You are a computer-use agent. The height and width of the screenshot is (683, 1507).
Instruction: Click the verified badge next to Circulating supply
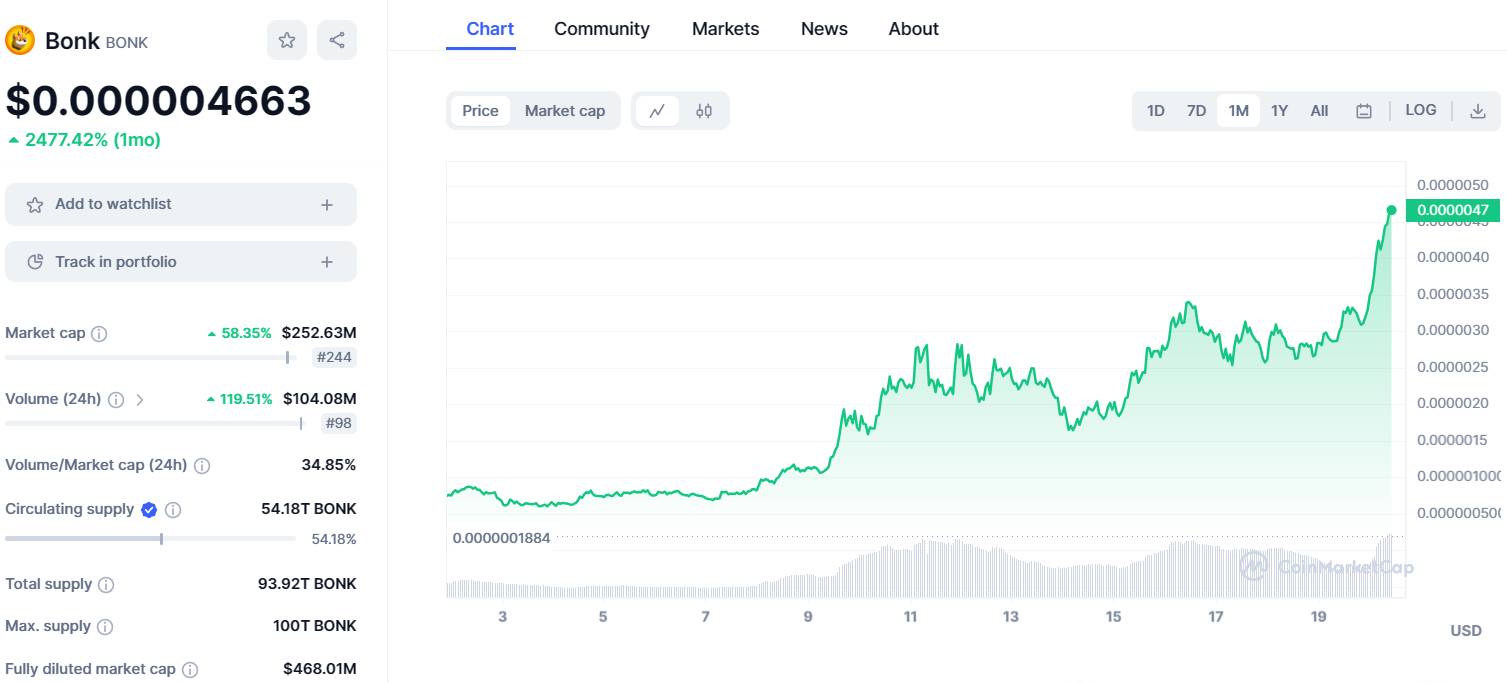point(149,510)
